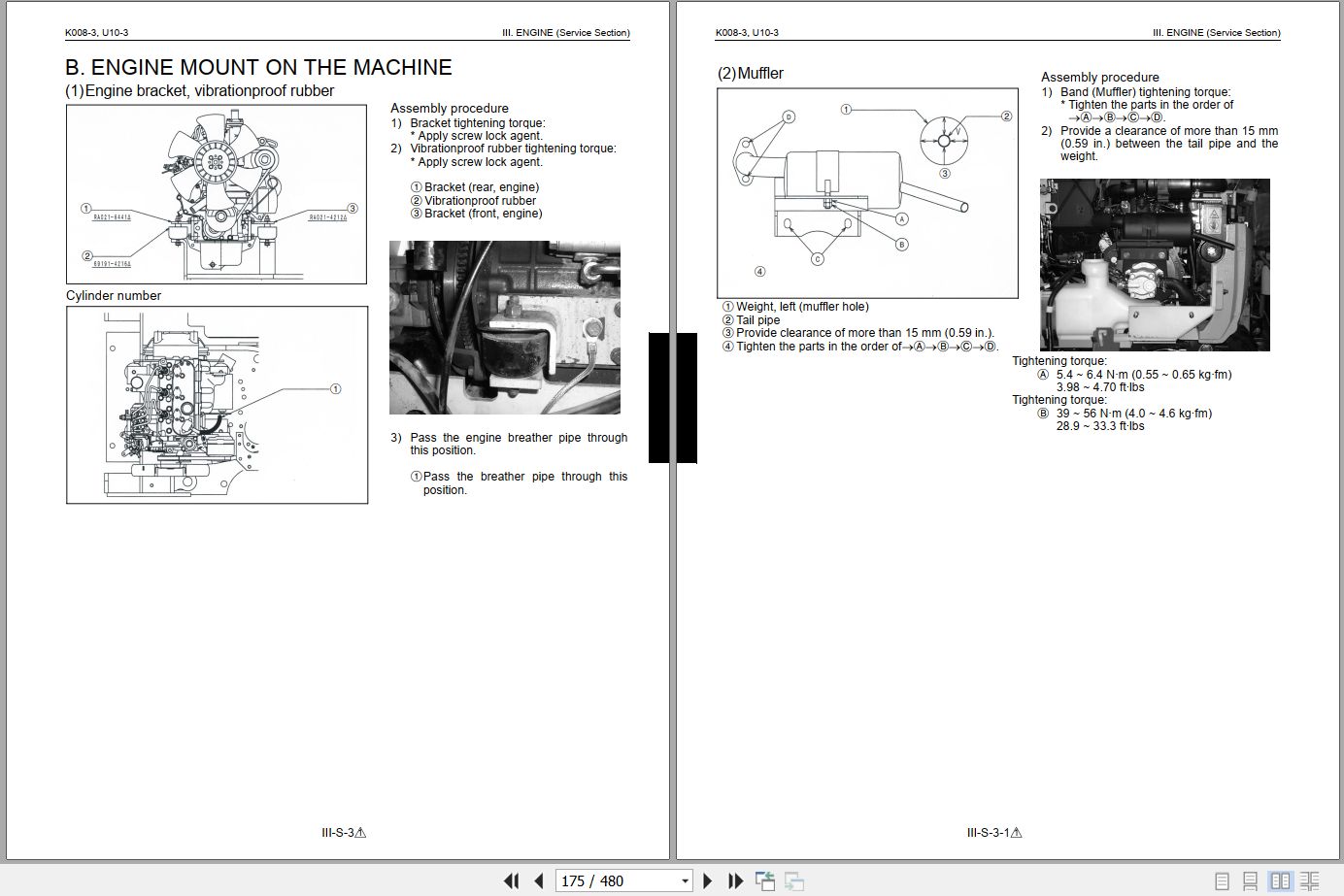The image size is (1344, 896).
Task: Click the cylinder number diagram
Action: (x=217, y=405)
